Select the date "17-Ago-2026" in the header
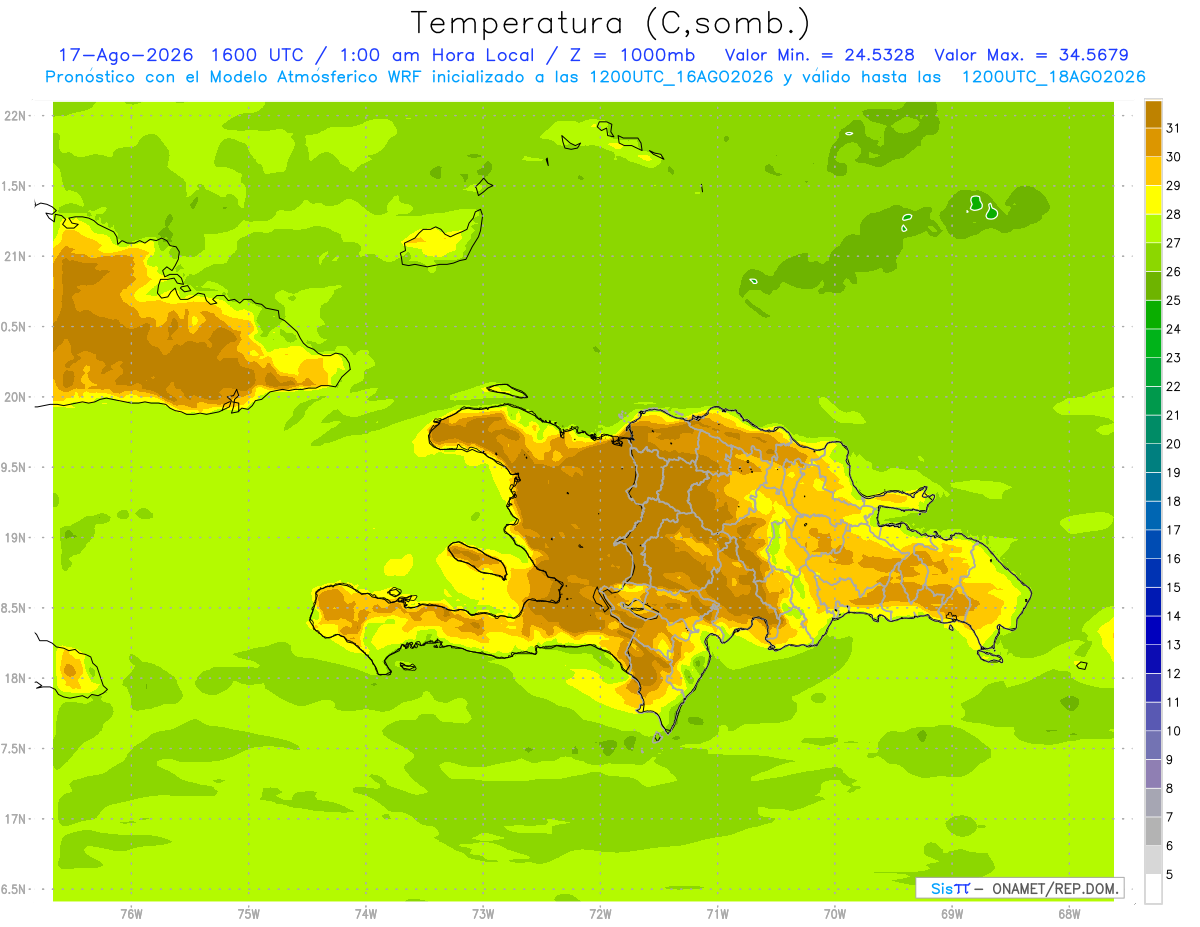The width and height of the screenshot is (1200, 927). pyautogui.click(x=126, y=55)
